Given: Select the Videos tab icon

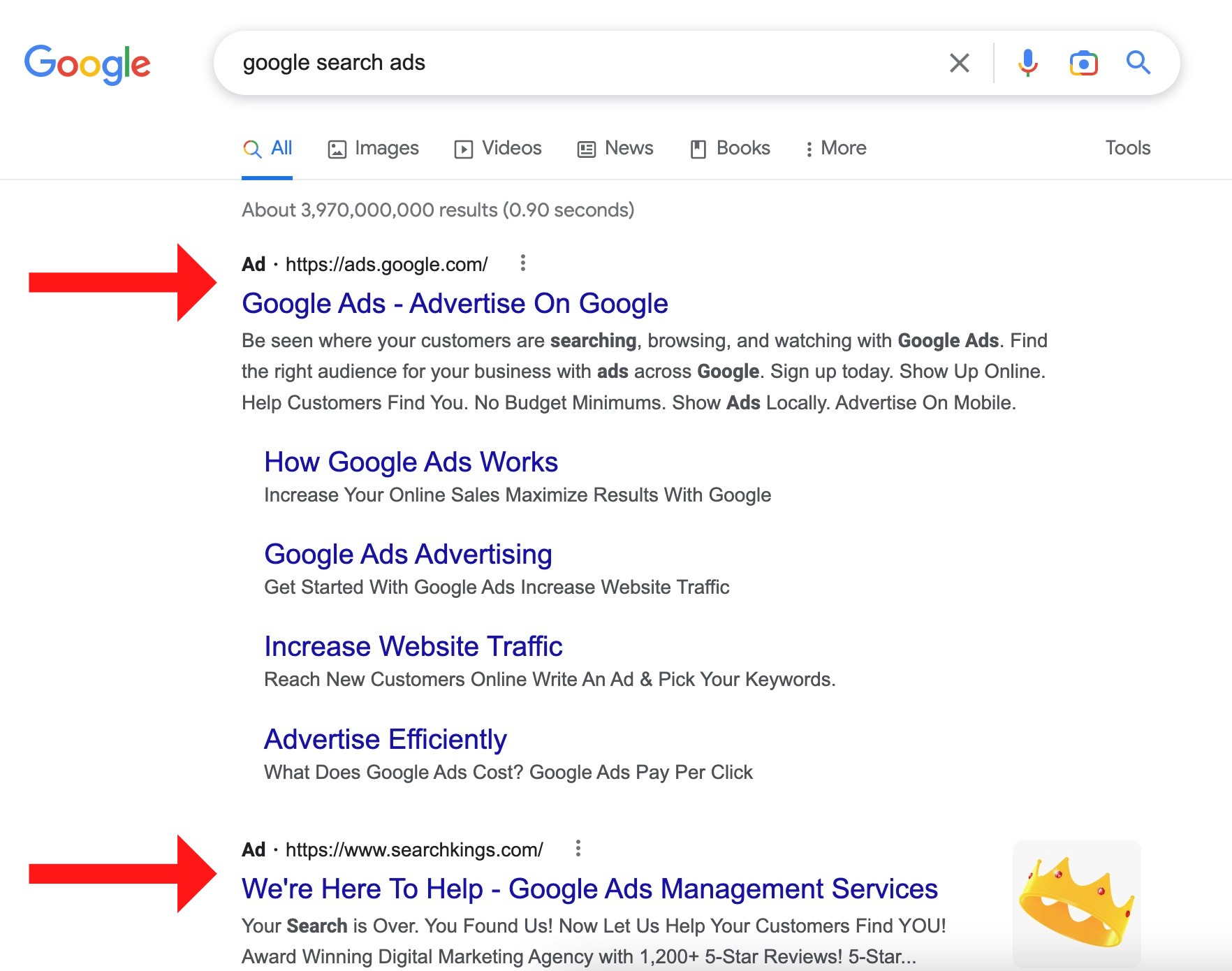Looking at the screenshot, I should click(465, 148).
